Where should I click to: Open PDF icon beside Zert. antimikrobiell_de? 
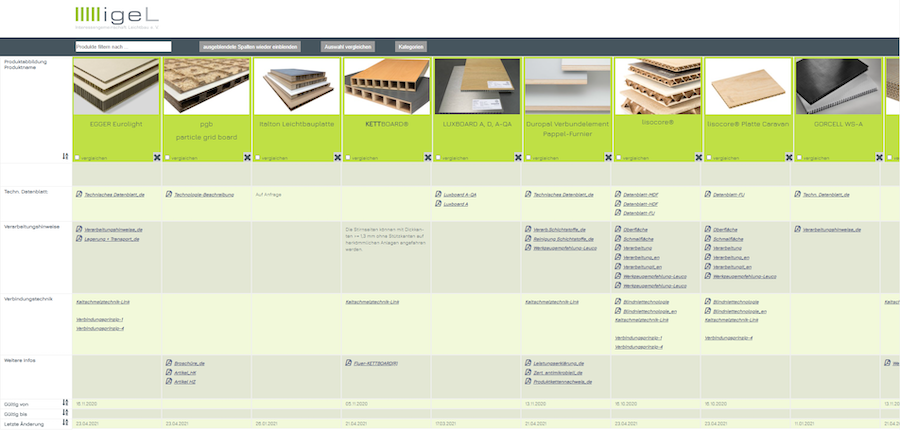click(x=528, y=372)
